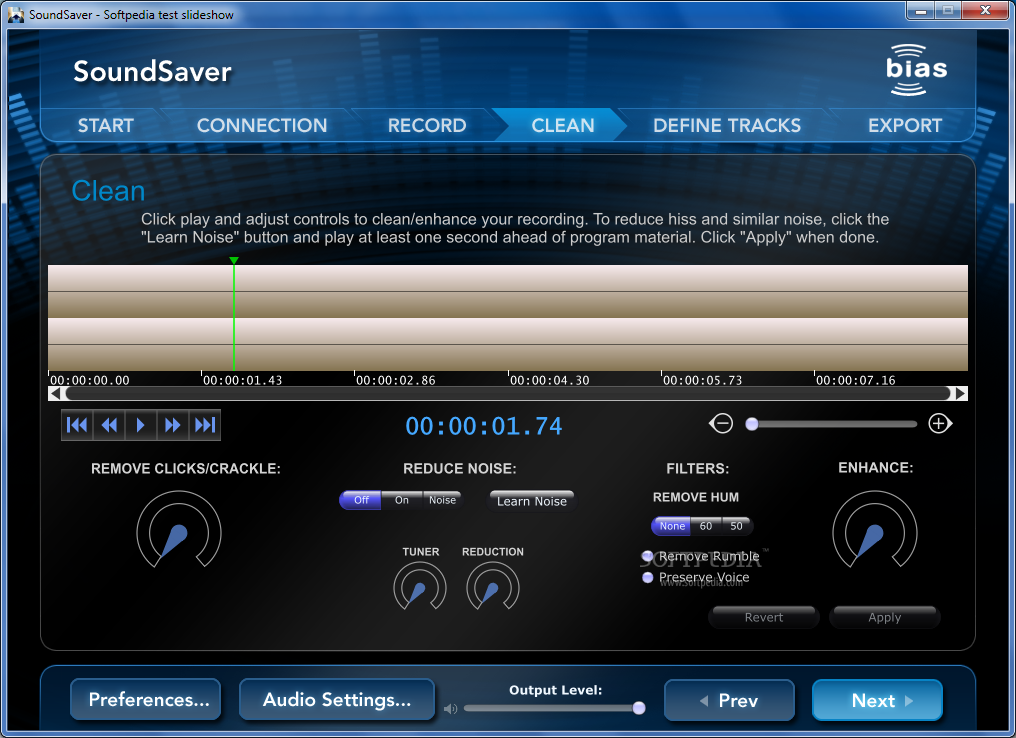Screen dimensions: 1016x738
Task: Click the 00:00:04.30 timeline label
Action: 549,380
